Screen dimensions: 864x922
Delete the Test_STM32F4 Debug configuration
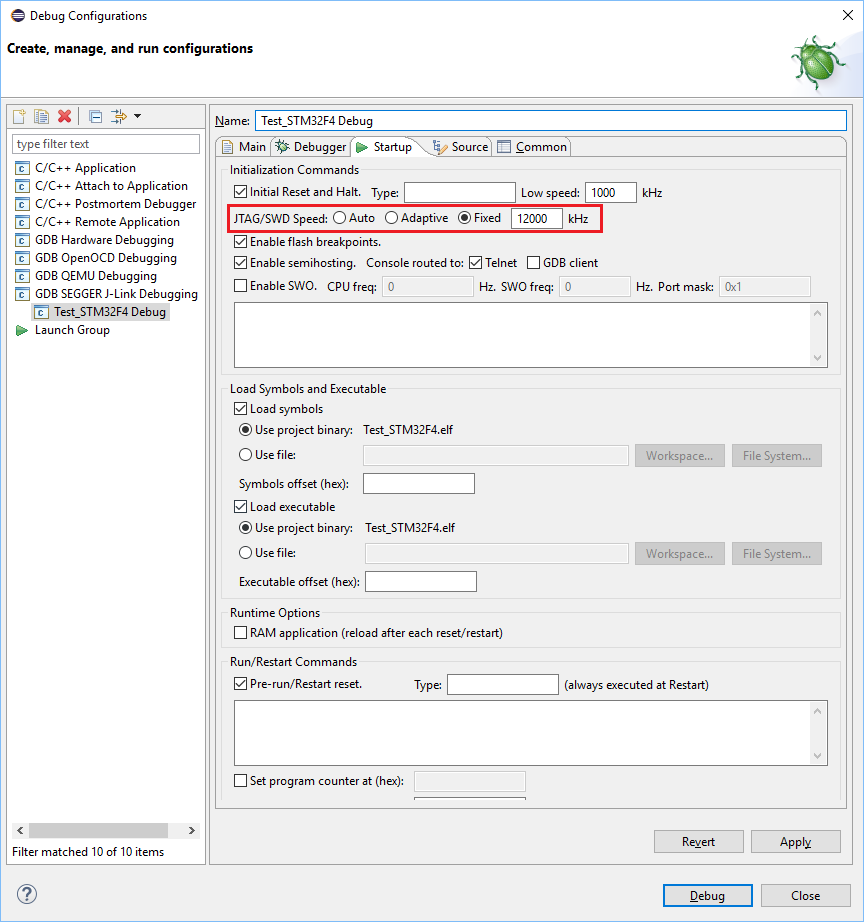click(64, 116)
